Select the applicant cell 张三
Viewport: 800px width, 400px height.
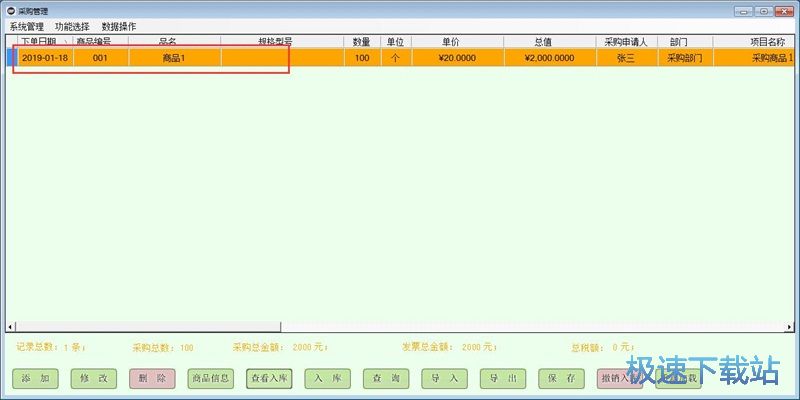627,58
